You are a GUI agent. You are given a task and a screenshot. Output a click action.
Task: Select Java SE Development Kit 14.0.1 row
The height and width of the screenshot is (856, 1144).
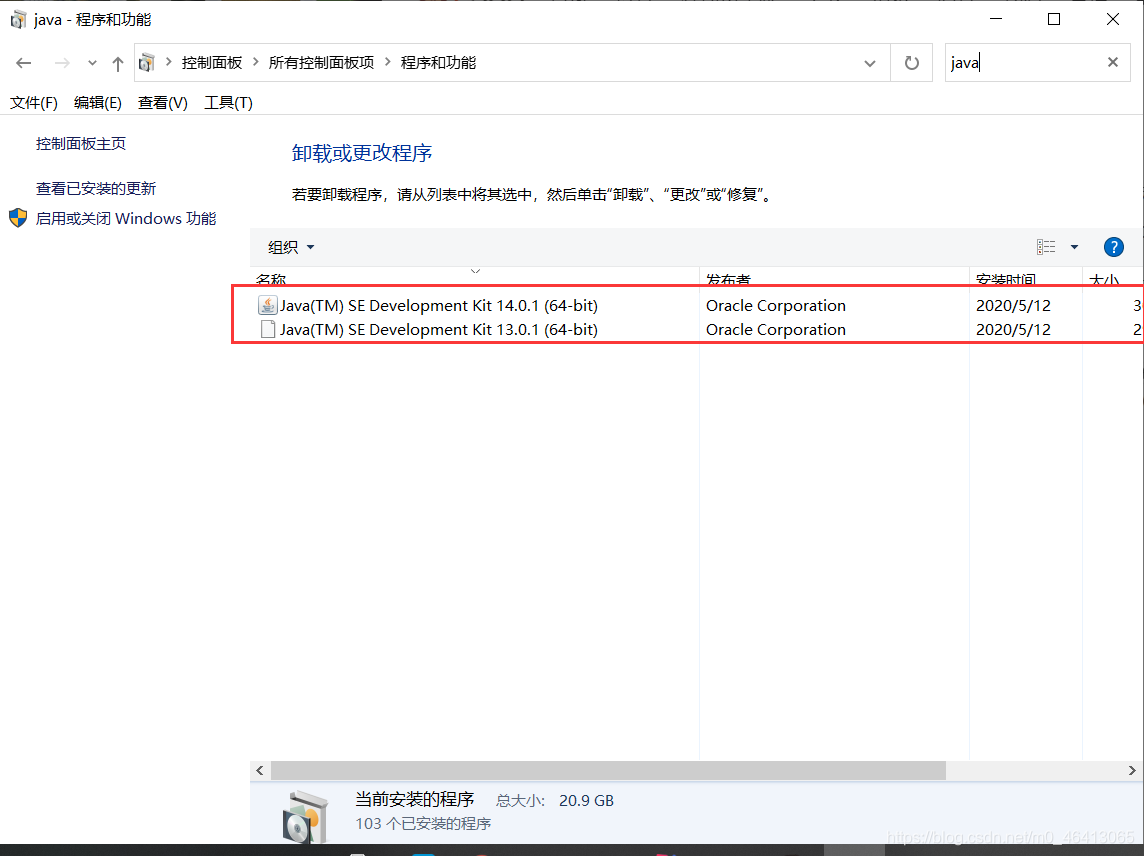698,306
